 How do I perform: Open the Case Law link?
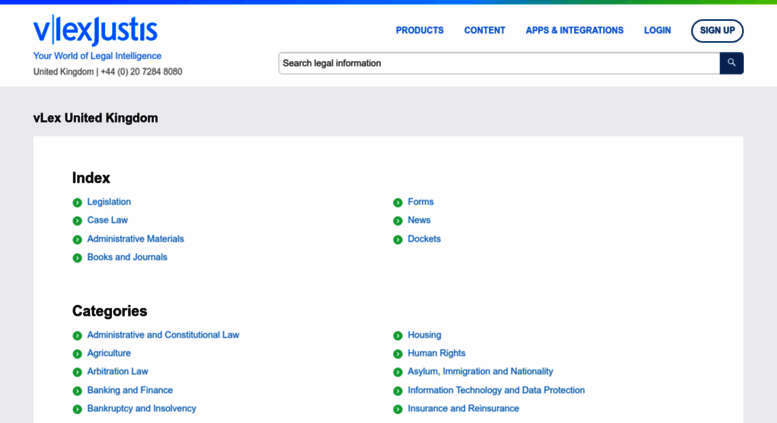point(108,220)
